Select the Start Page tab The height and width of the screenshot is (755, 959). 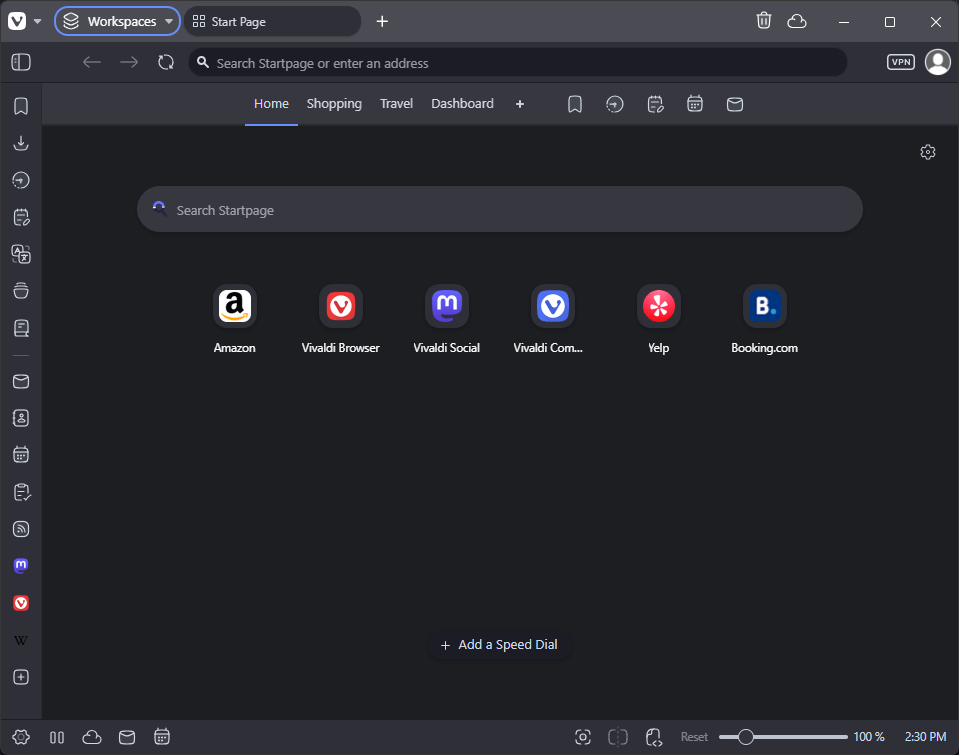(x=272, y=21)
